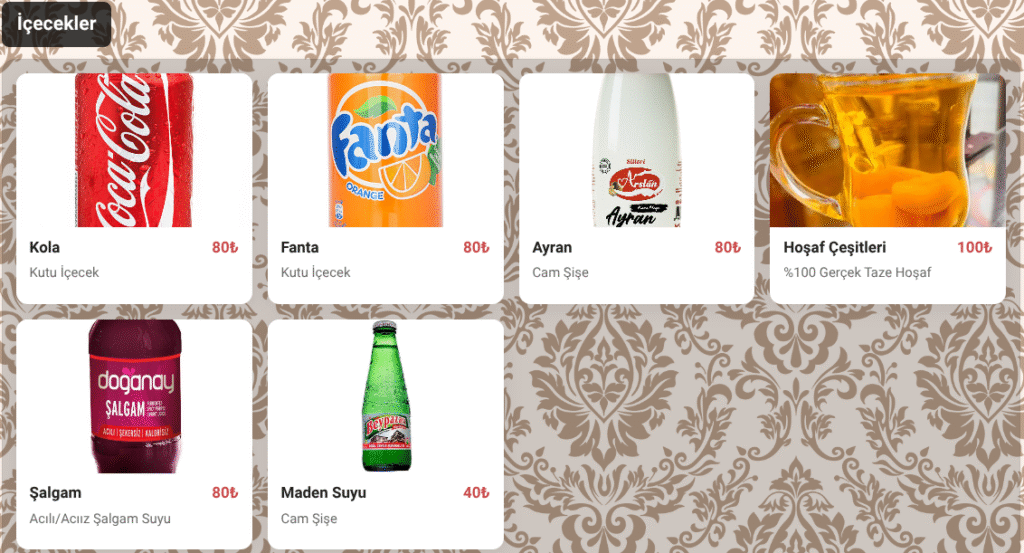The height and width of the screenshot is (553, 1024).
Task: Open the Fanta item title
Action: click(300, 247)
